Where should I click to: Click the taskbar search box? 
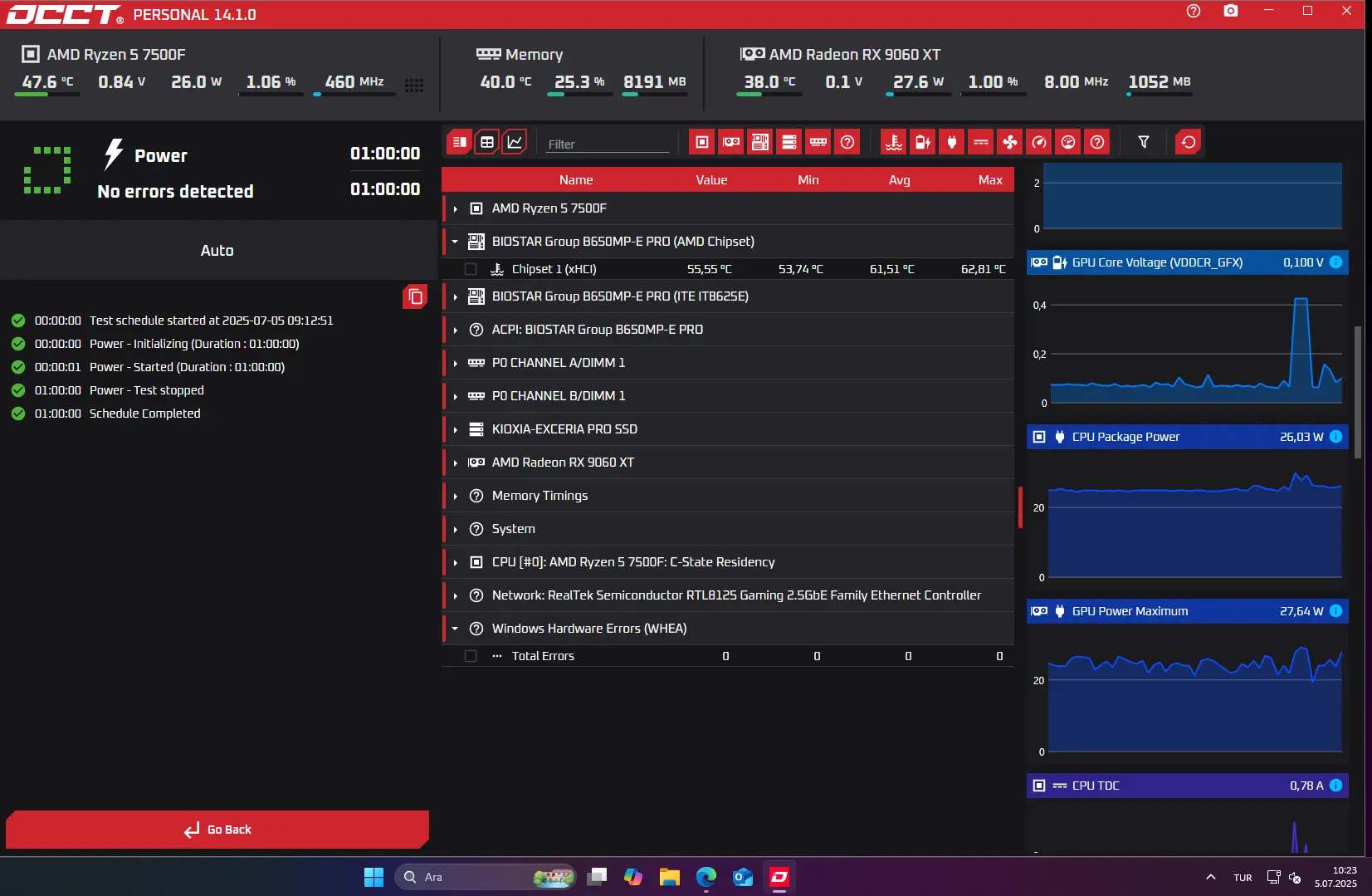pos(486,877)
